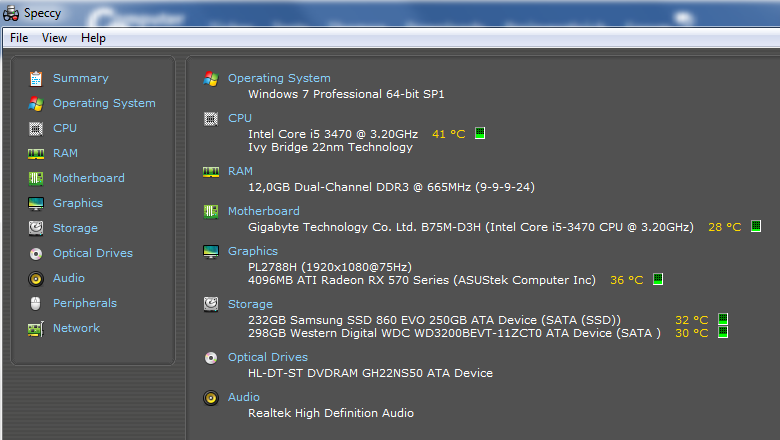780x440 pixels.
Task: Click '4096MB ATI Radeon RX 570 Series' line
Action: (422, 280)
